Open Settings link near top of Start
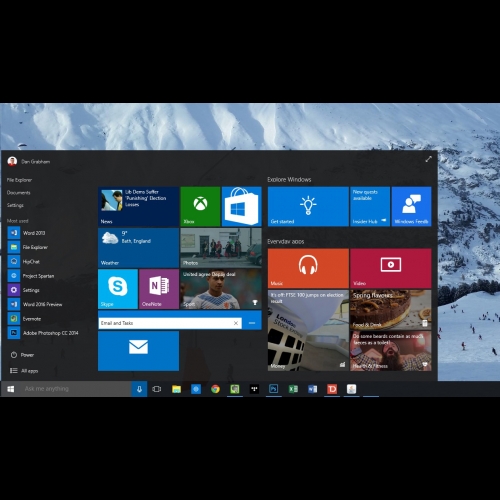 [15, 205]
